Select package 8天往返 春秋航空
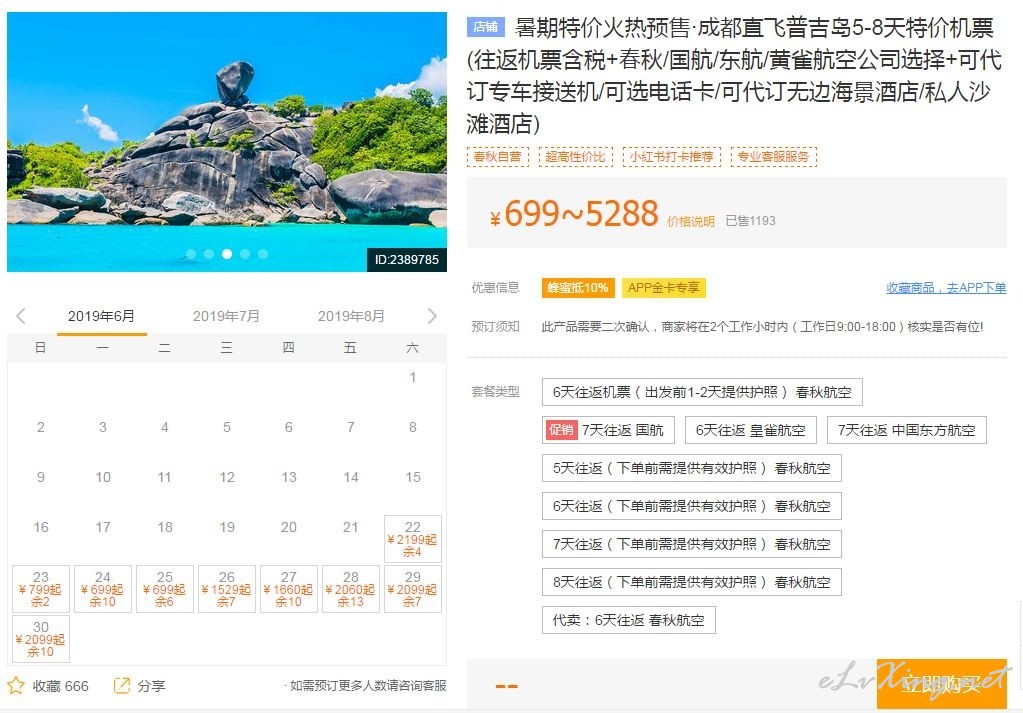1023x713 pixels. tap(692, 582)
